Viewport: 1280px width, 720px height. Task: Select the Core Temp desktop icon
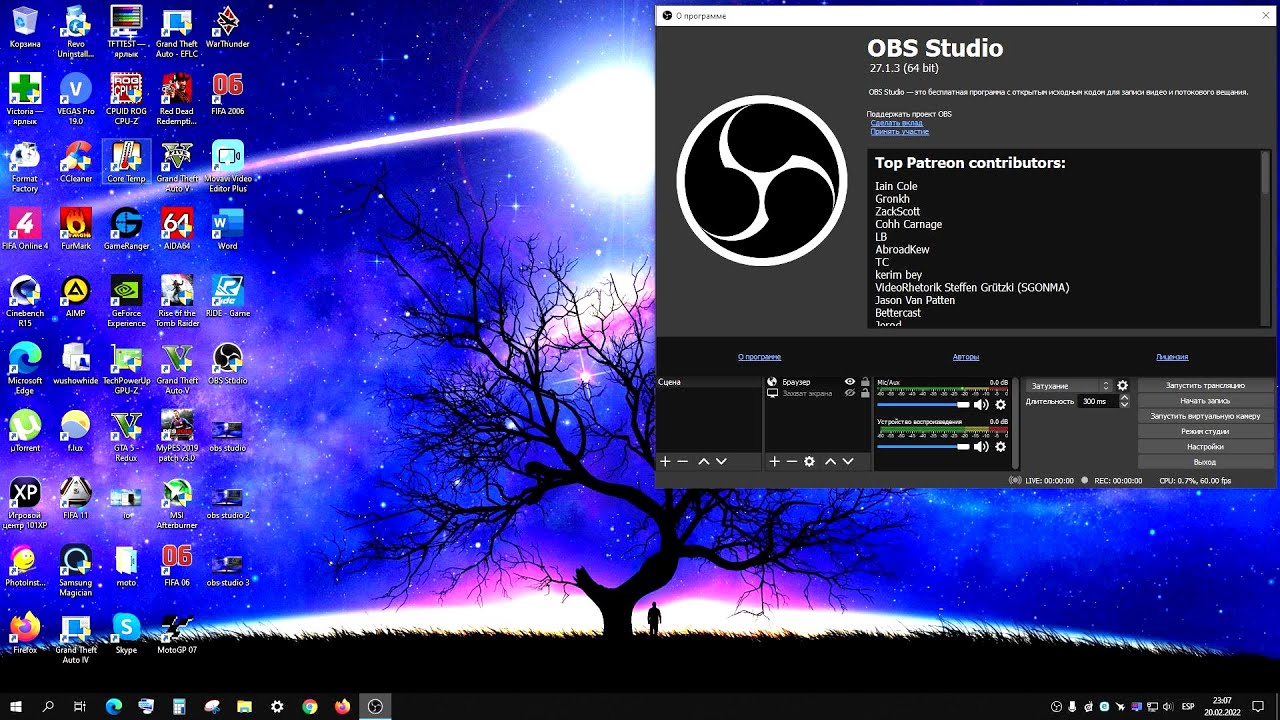click(126, 162)
